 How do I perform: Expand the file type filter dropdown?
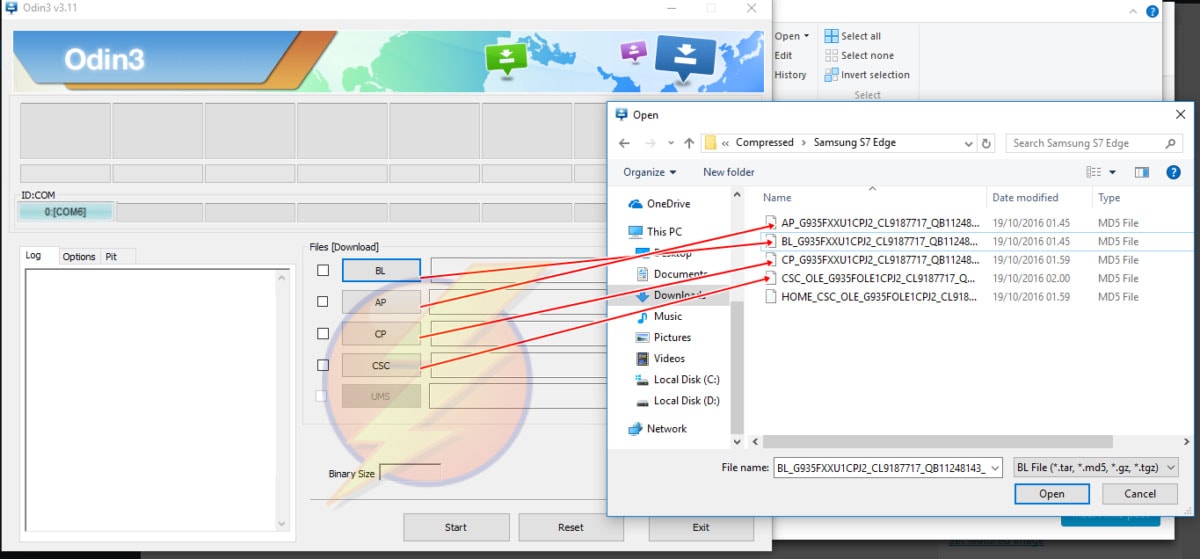tap(1171, 467)
